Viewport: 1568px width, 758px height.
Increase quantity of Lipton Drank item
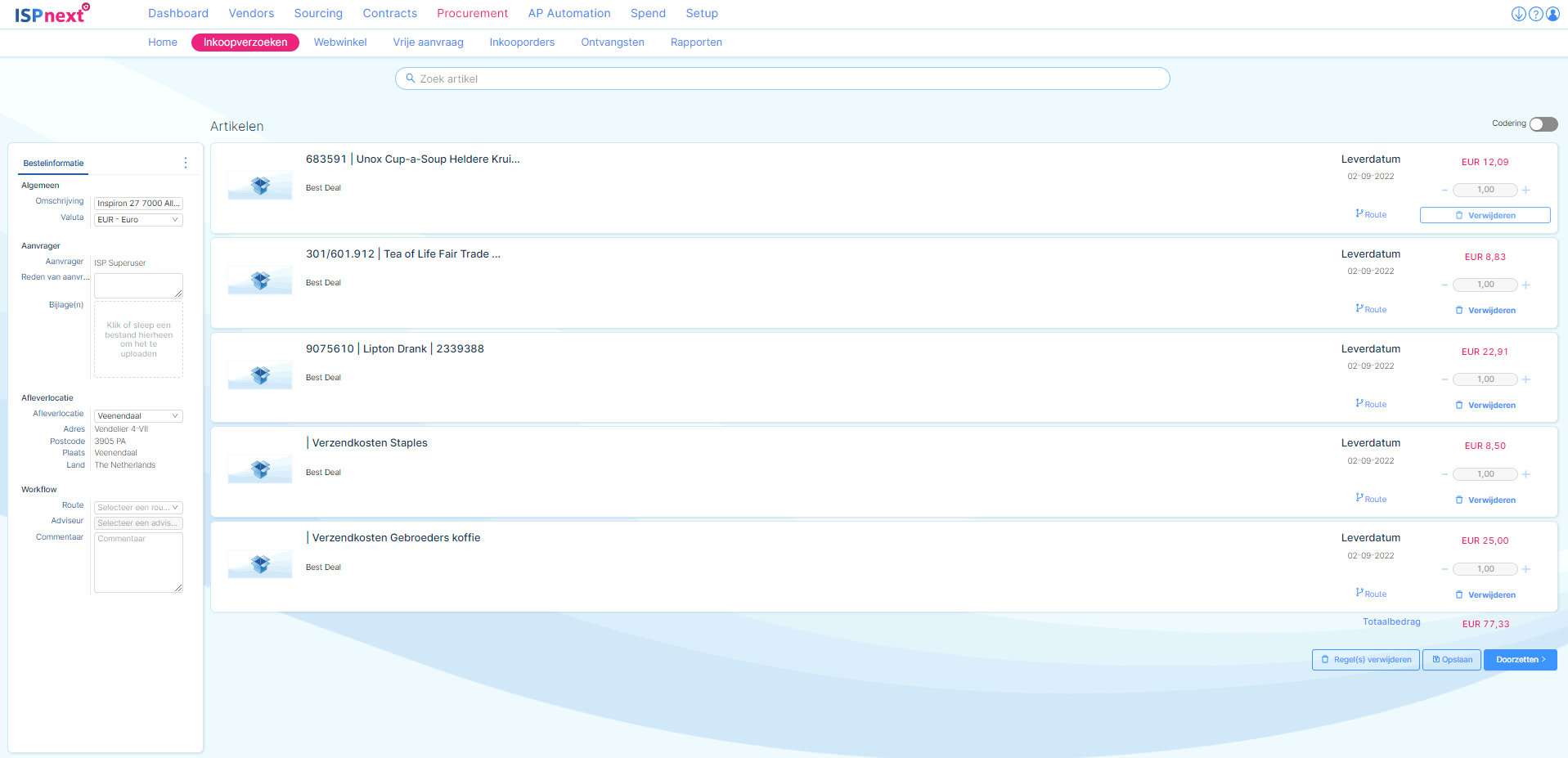(1526, 379)
